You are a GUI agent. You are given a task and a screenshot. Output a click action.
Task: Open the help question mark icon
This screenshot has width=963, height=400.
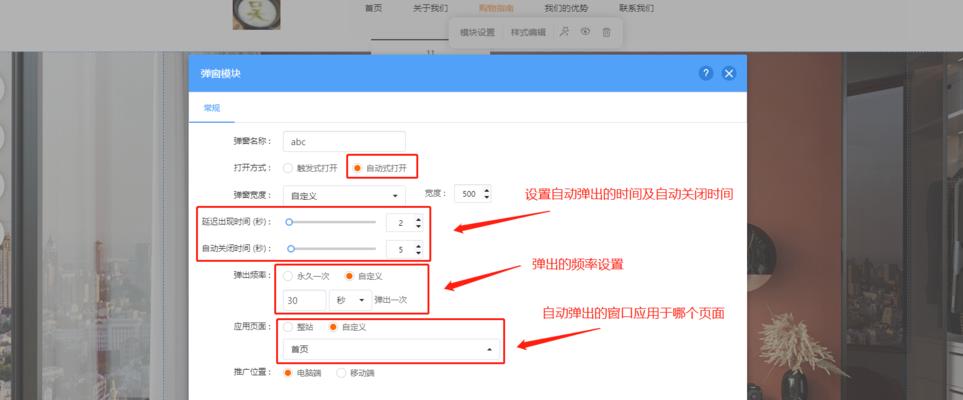pyautogui.click(x=706, y=73)
